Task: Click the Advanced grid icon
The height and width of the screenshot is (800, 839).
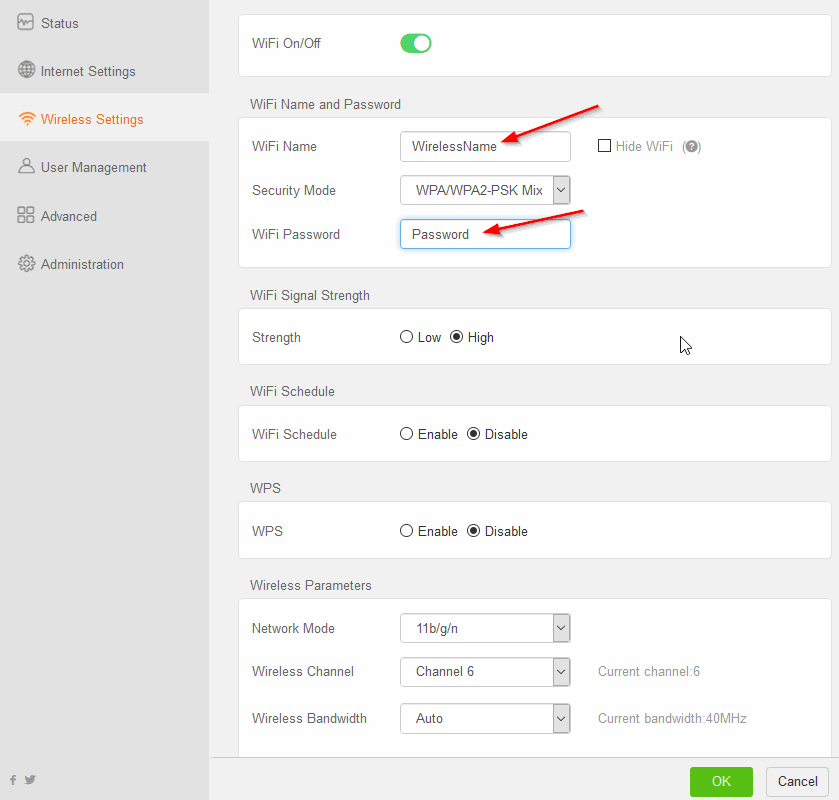Action: tap(26, 215)
